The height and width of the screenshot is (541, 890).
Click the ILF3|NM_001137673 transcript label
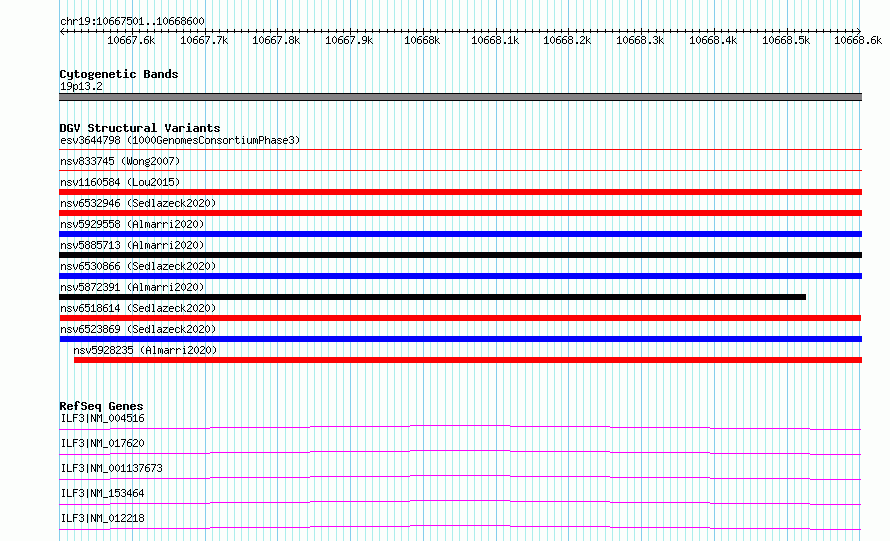[x=112, y=468]
